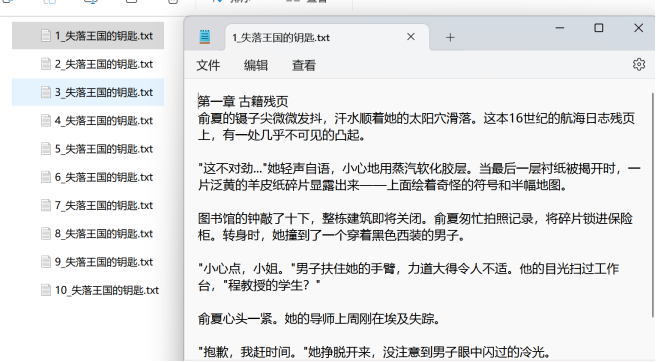Open the 查看 menu
The width and height of the screenshot is (656, 362).
pyautogui.click(x=304, y=65)
